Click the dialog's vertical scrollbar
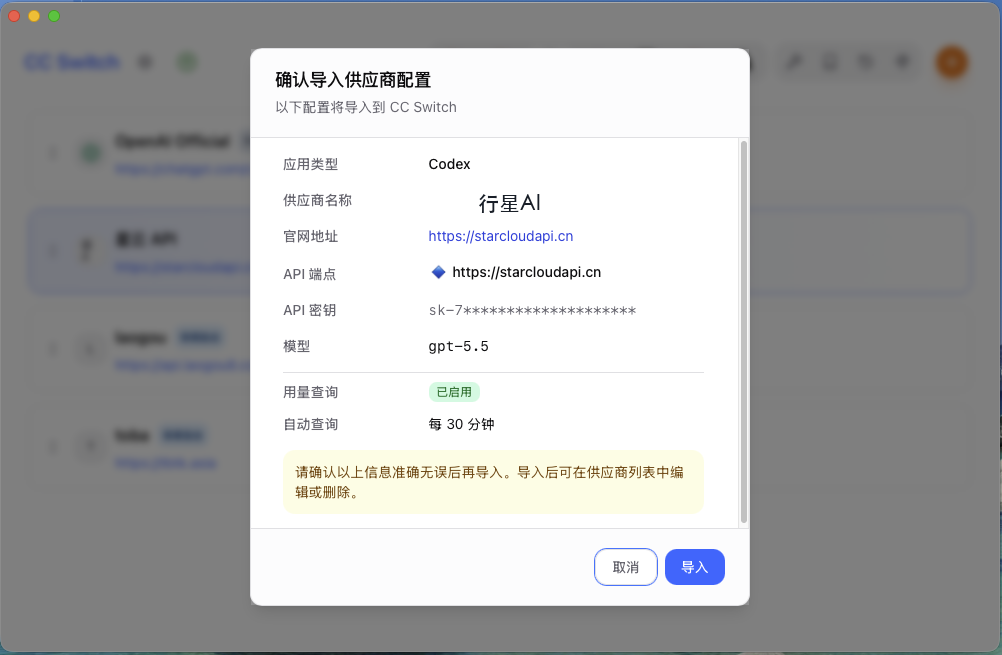This screenshot has height=655, width=1002. pos(743,332)
